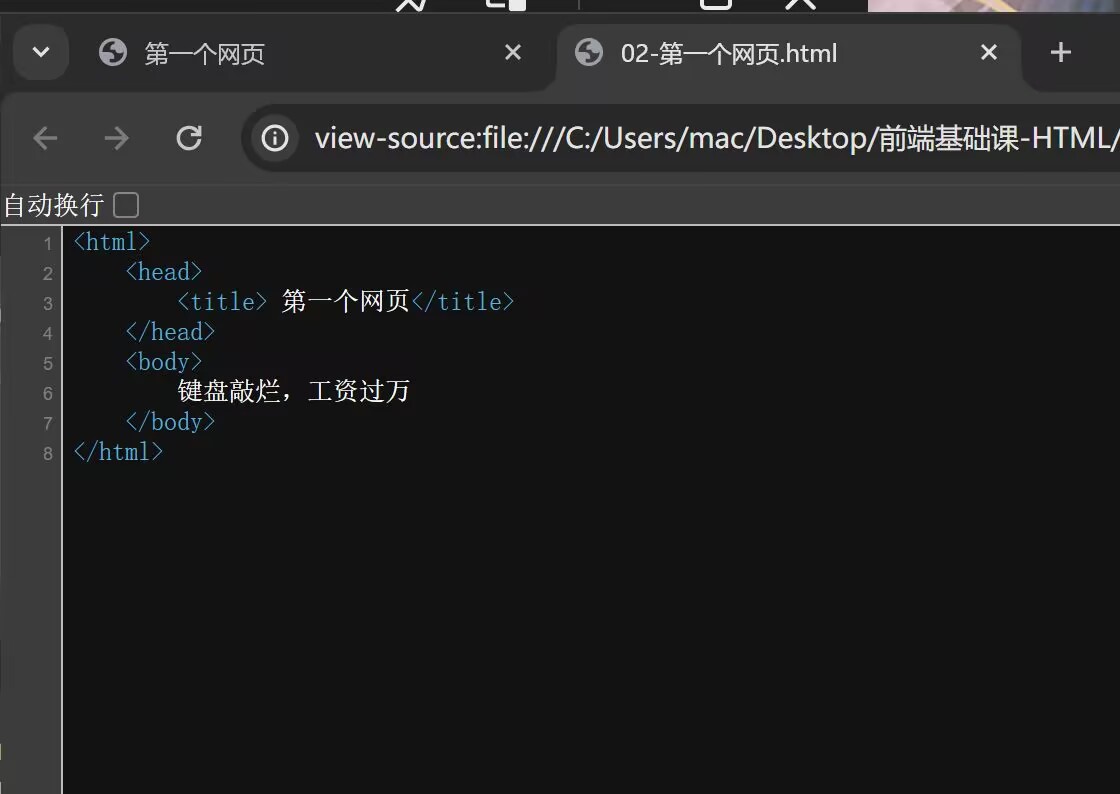Screen dimensions: 1120x794
Task: Reload the view-source page
Action: tap(189, 138)
